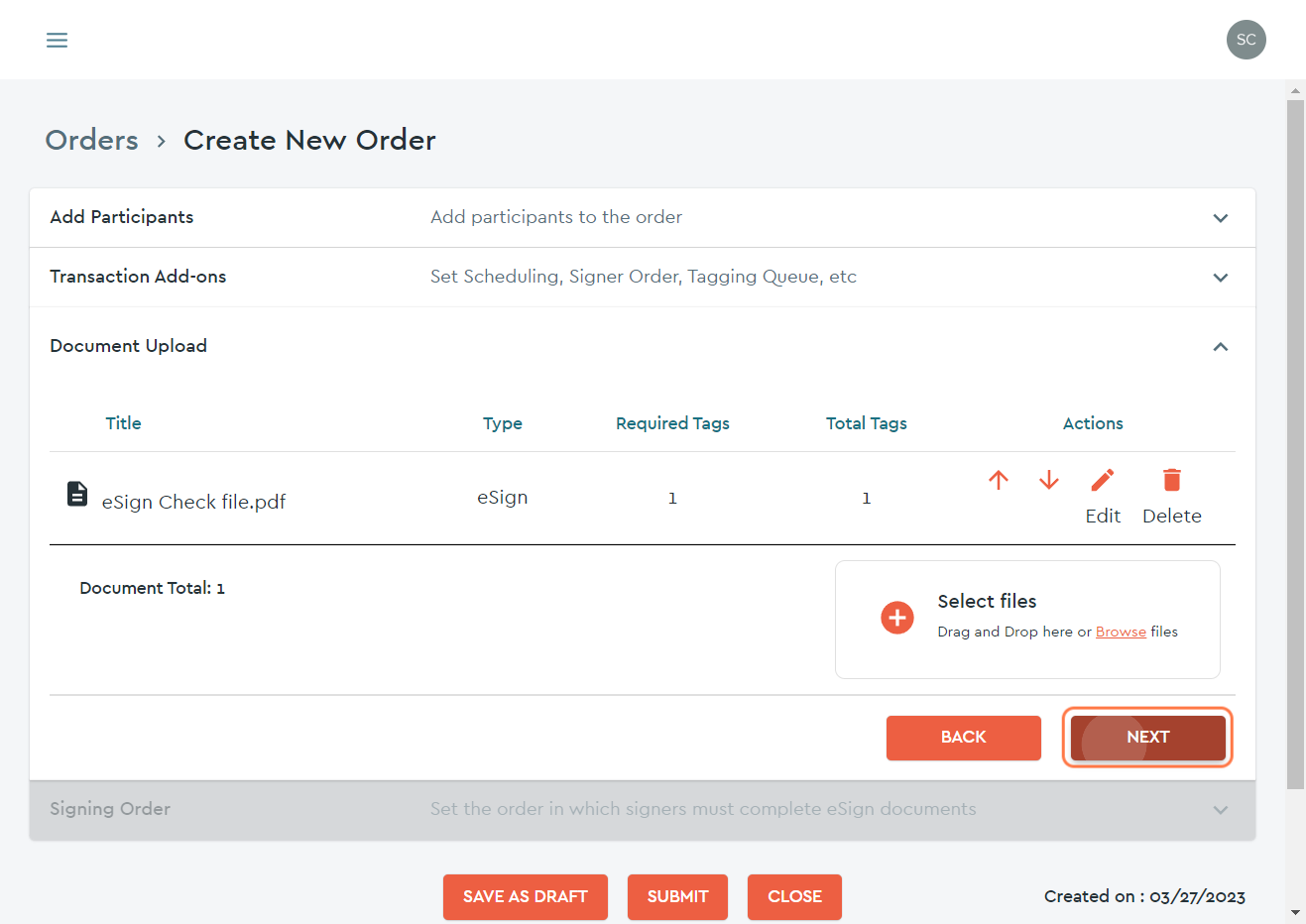Expand the Signing Order section

[1221, 810]
